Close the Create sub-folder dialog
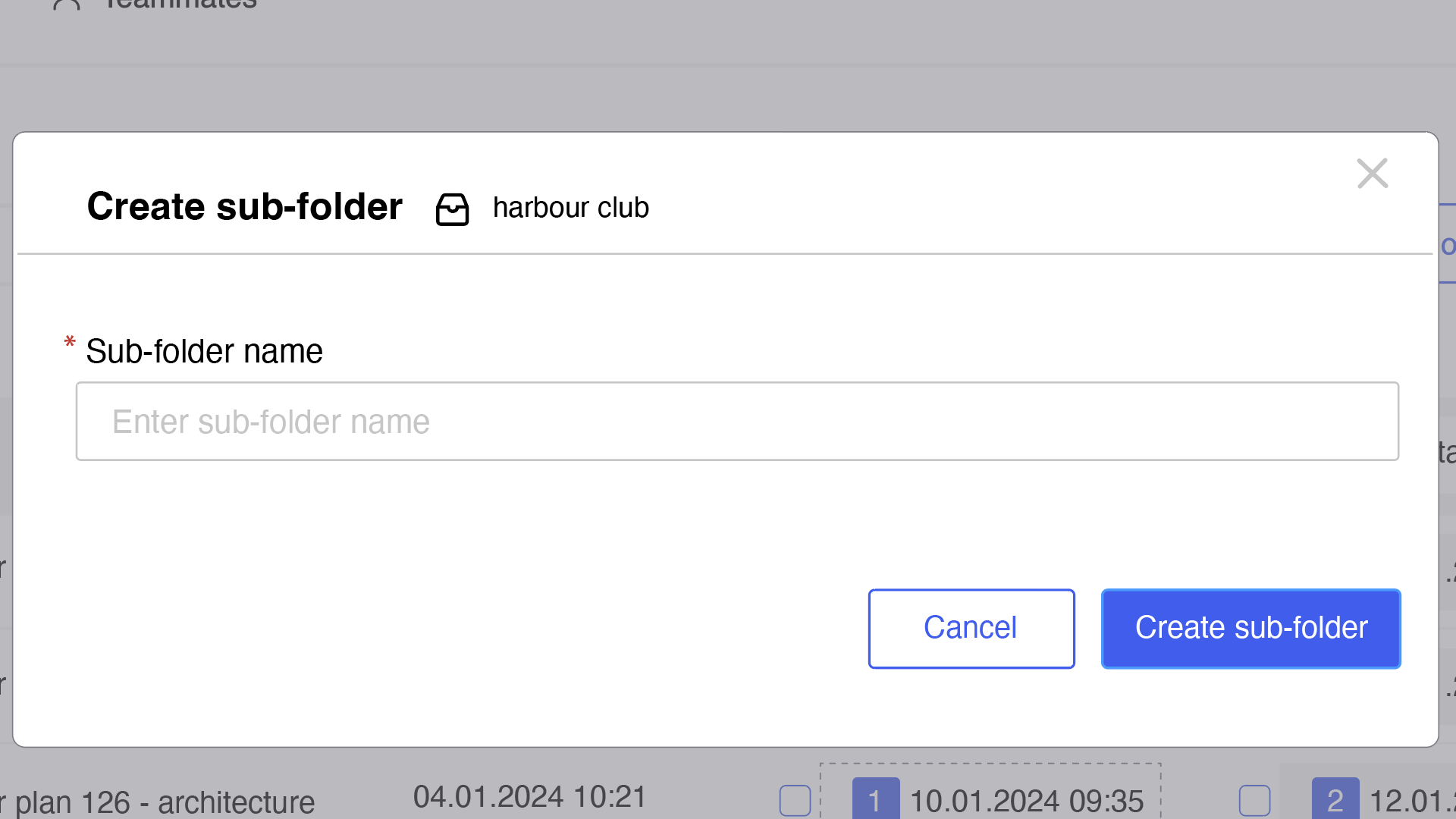The height and width of the screenshot is (819, 1456). tap(1372, 174)
